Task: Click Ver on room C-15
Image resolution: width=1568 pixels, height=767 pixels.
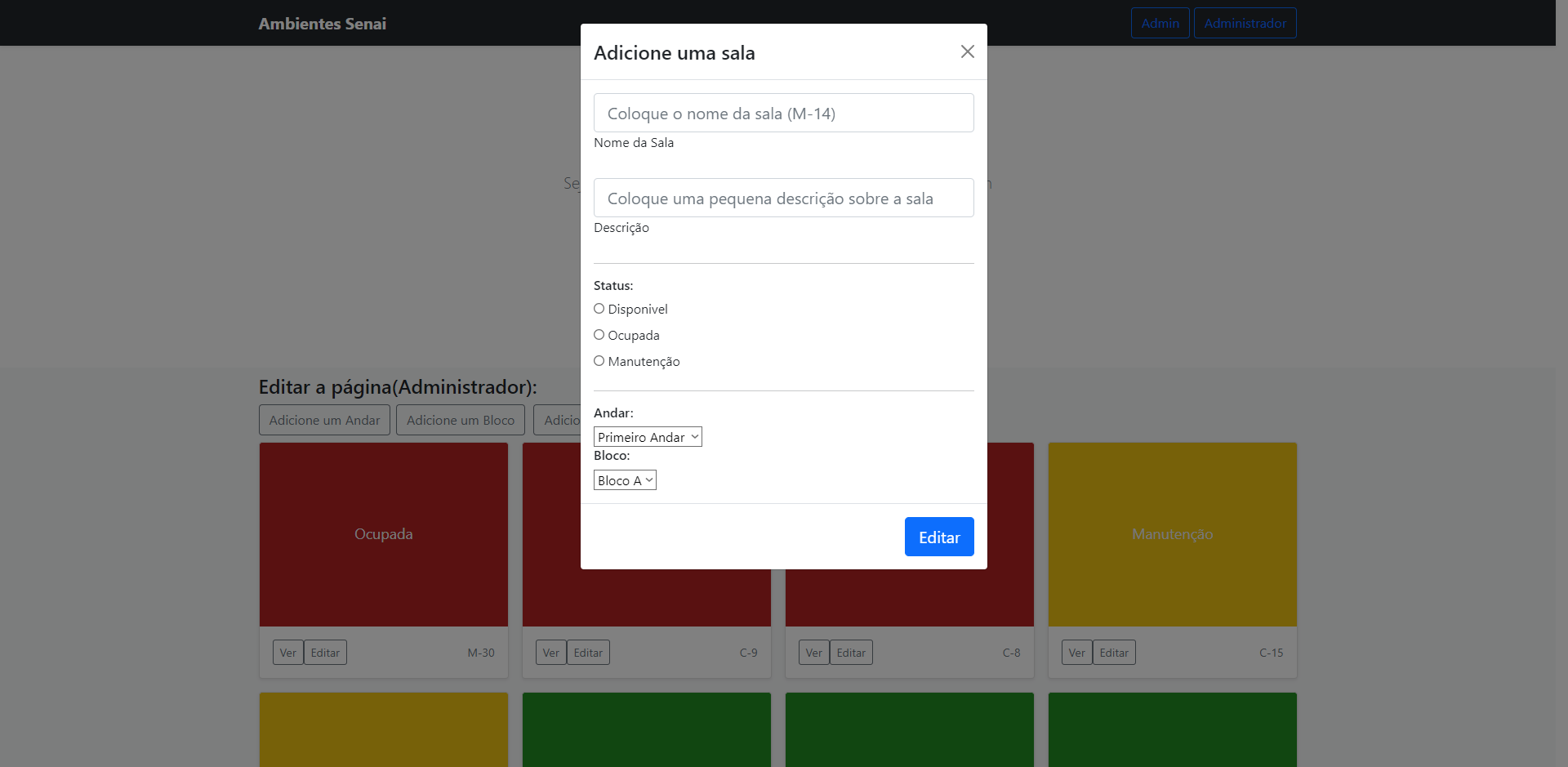Action: pyautogui.click(x=1076, y=653)
